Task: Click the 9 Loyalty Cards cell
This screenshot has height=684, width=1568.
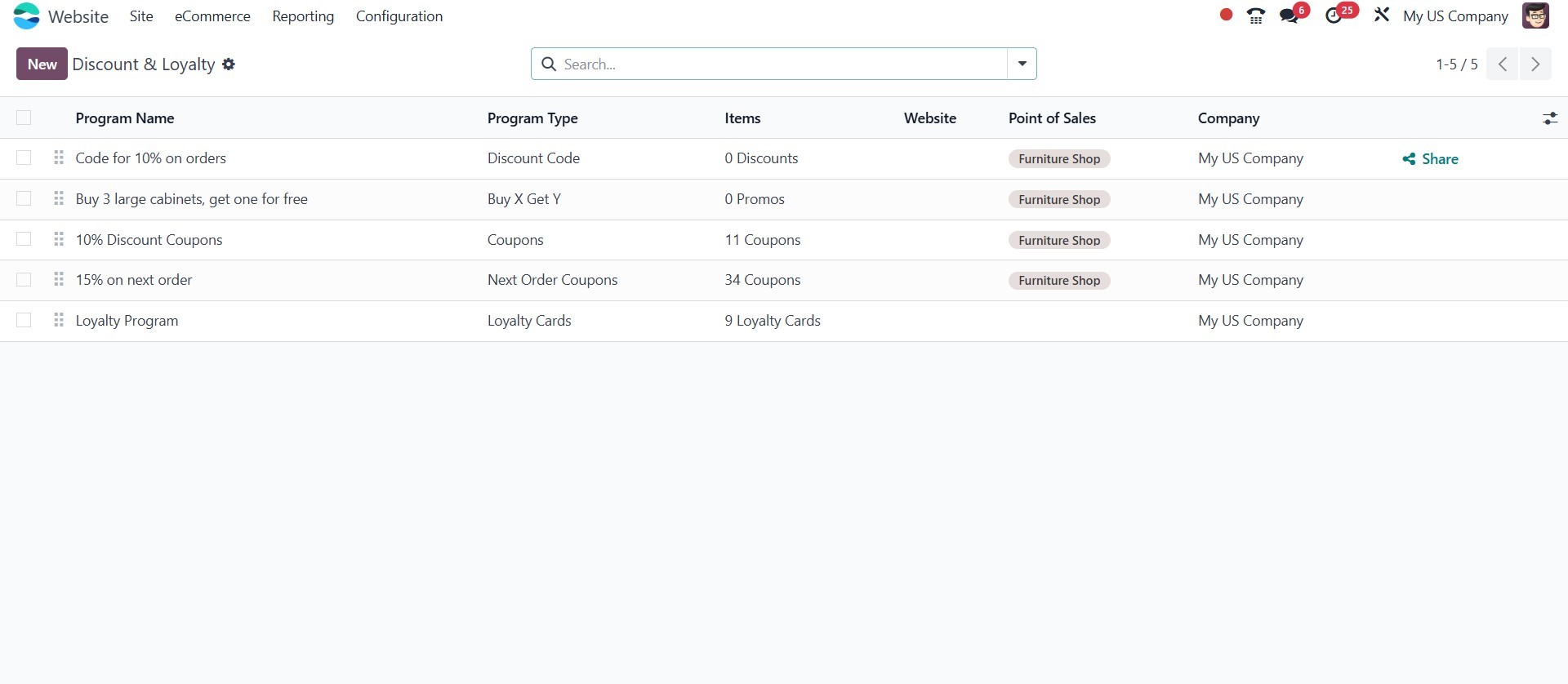Action: tap(773, 321)
